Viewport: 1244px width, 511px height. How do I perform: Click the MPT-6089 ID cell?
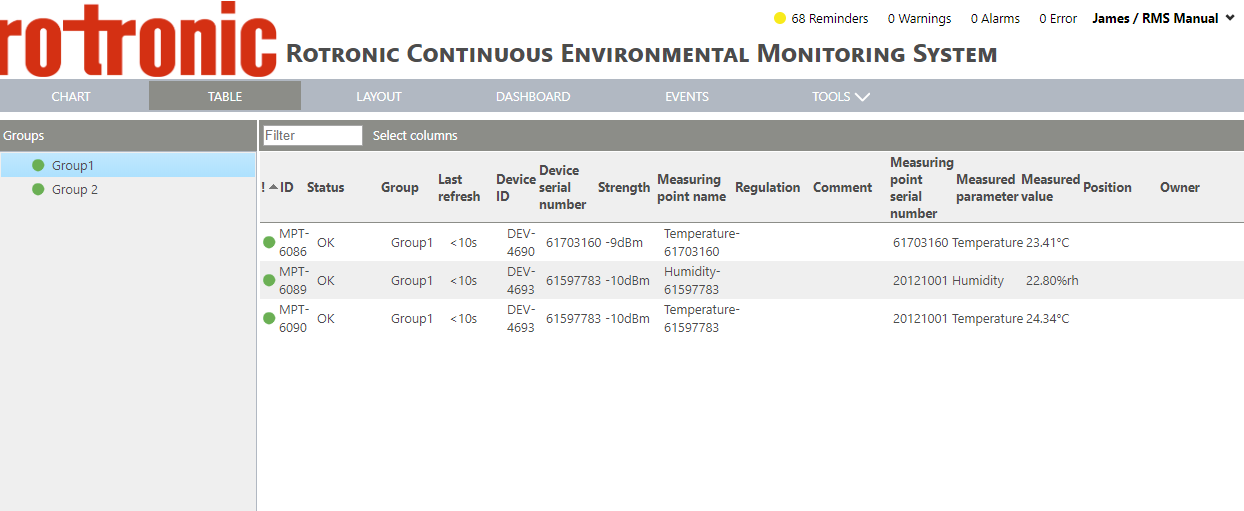click(293, 280)
